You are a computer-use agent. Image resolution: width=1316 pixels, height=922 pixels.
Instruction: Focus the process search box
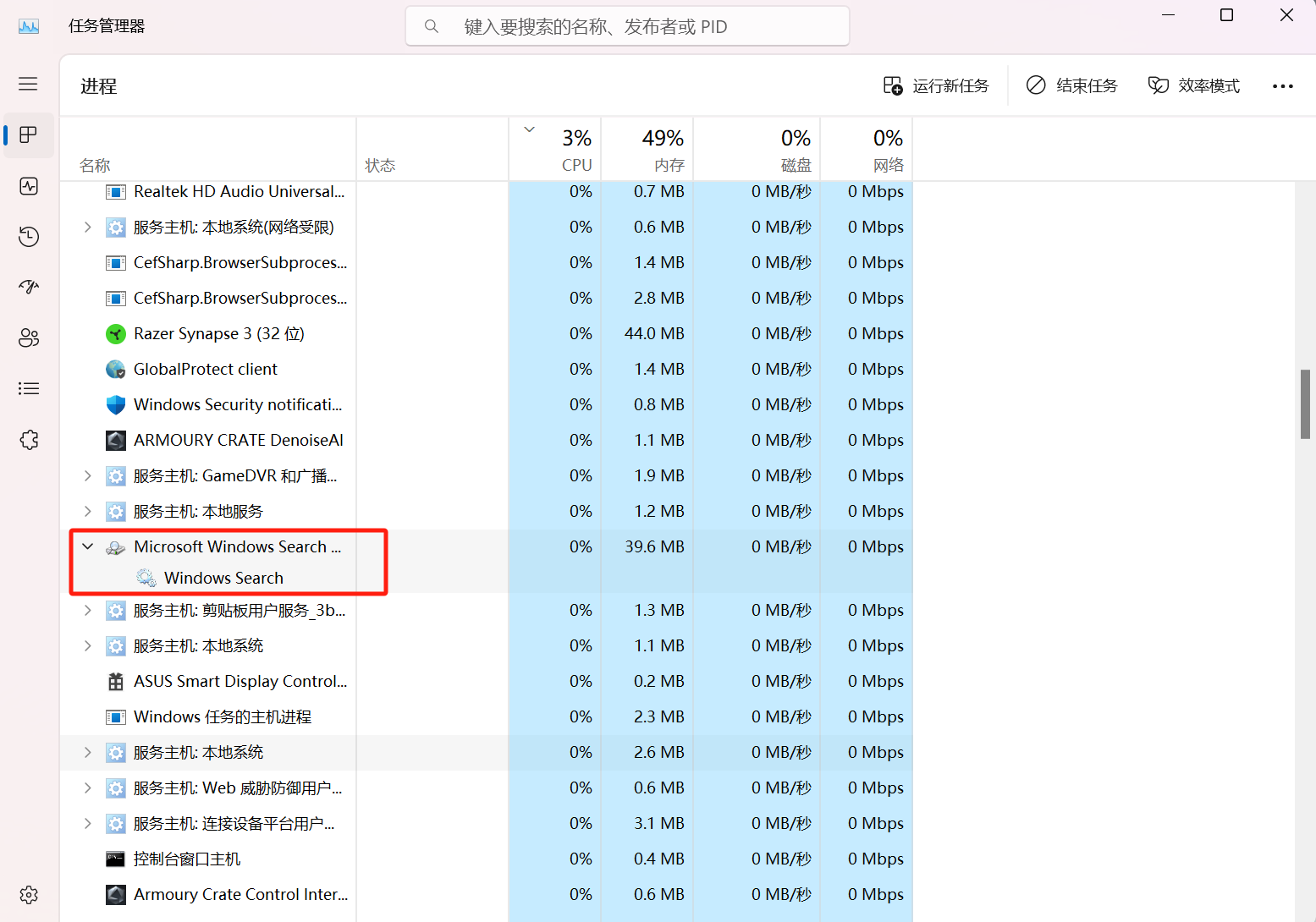click(x=627, y=26)
